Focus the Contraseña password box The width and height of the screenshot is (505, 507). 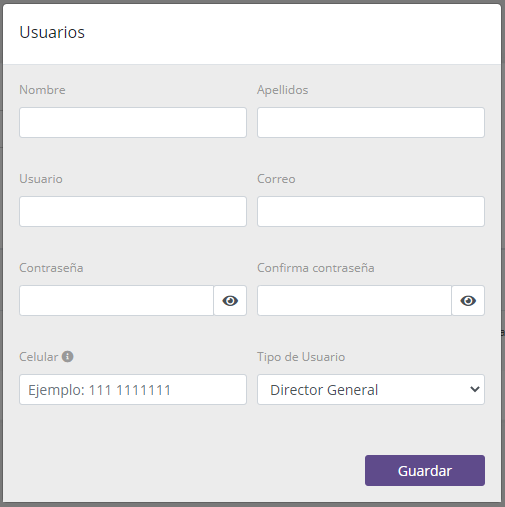[x=116, y=301]
